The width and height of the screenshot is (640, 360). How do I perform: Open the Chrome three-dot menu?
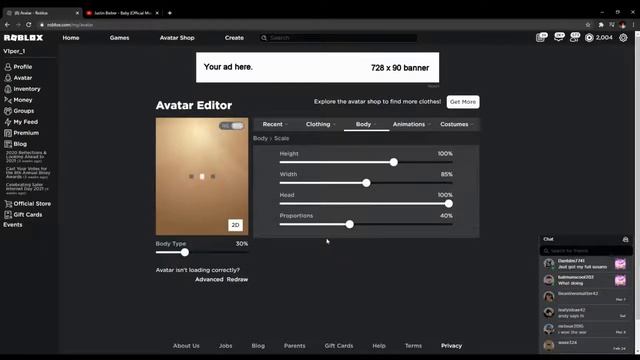click(x=633, y=24)
